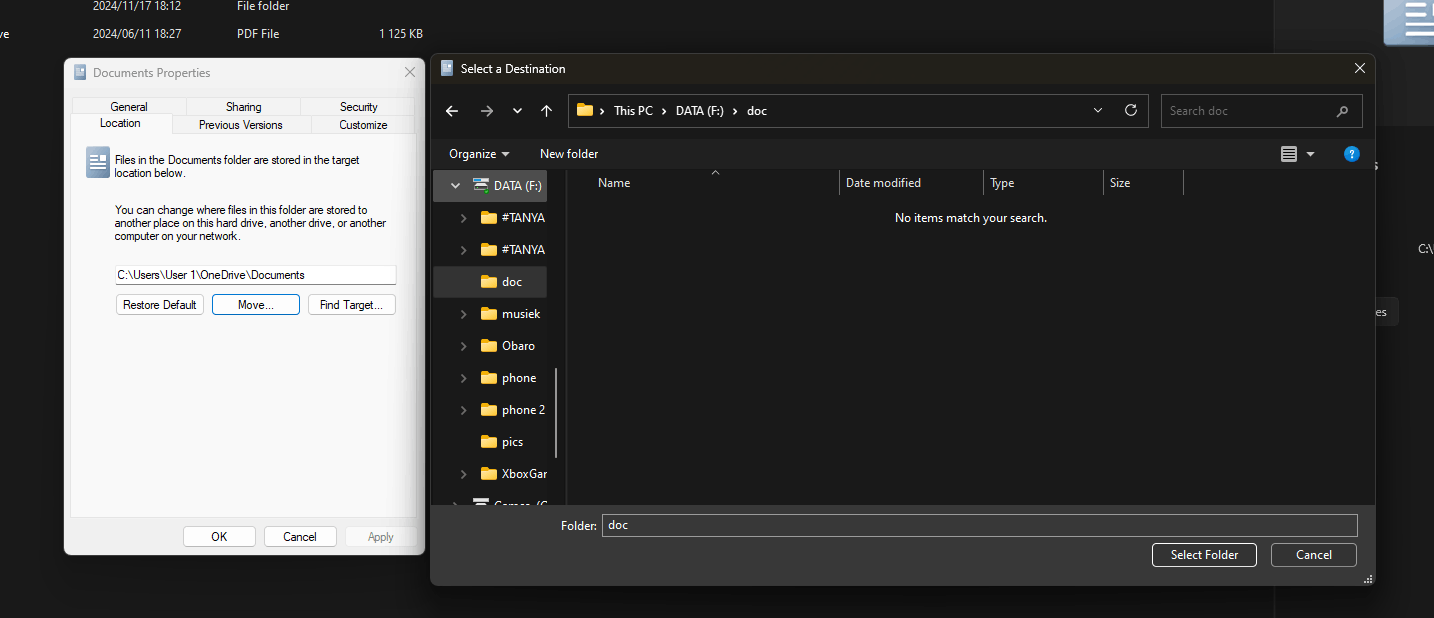Click DATA (F:) drive icon in tree

coord(481,185)
